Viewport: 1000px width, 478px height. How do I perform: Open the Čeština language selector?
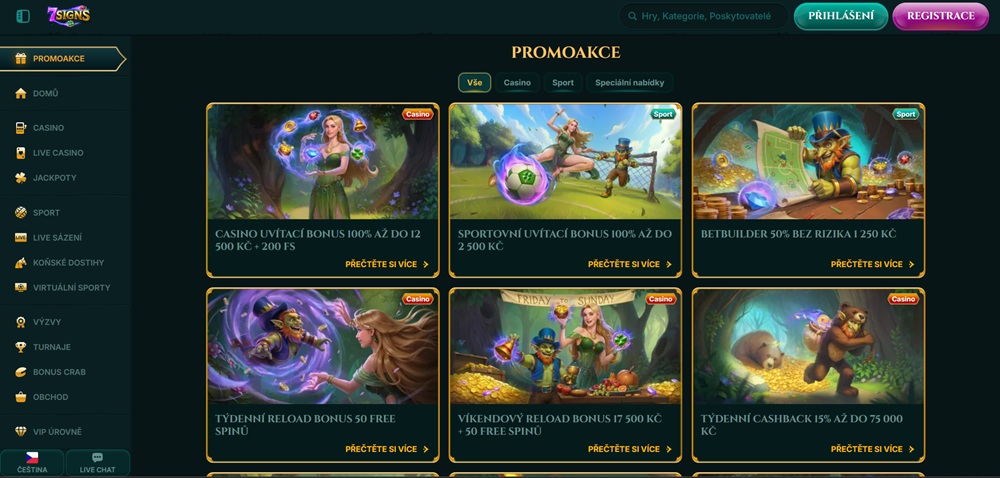point(32,463)
